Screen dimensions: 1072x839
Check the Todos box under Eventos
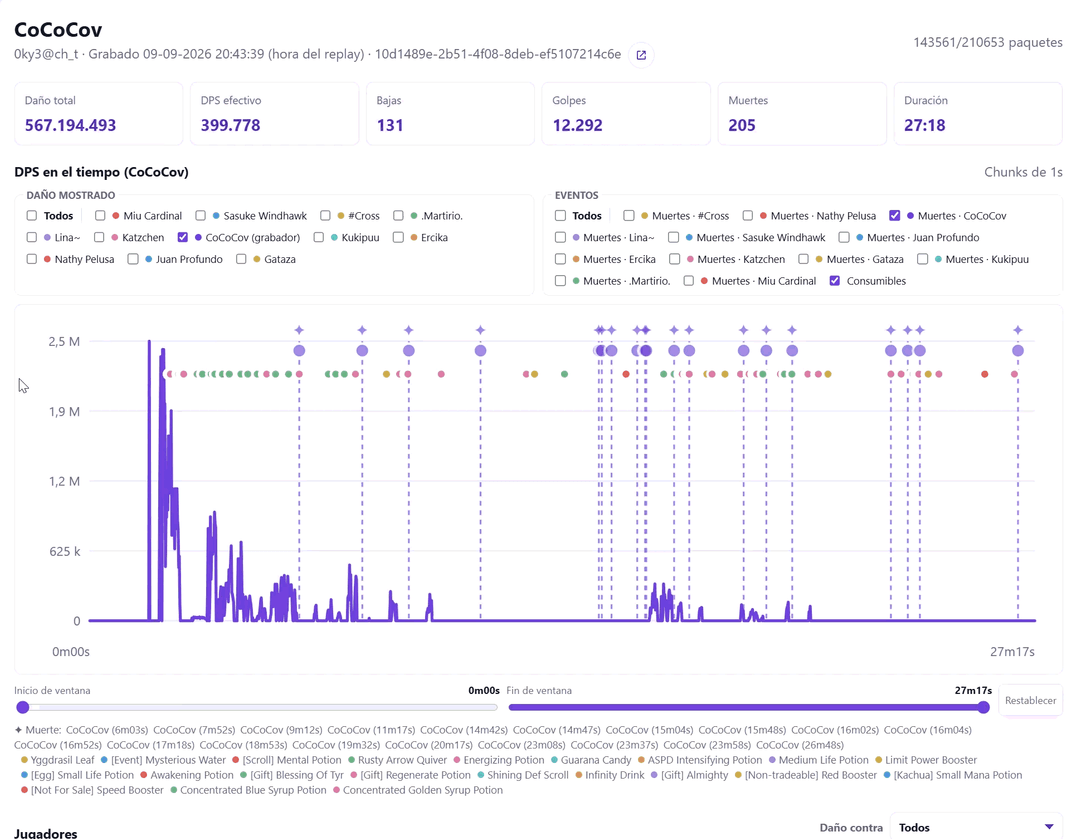pos(561,215)
